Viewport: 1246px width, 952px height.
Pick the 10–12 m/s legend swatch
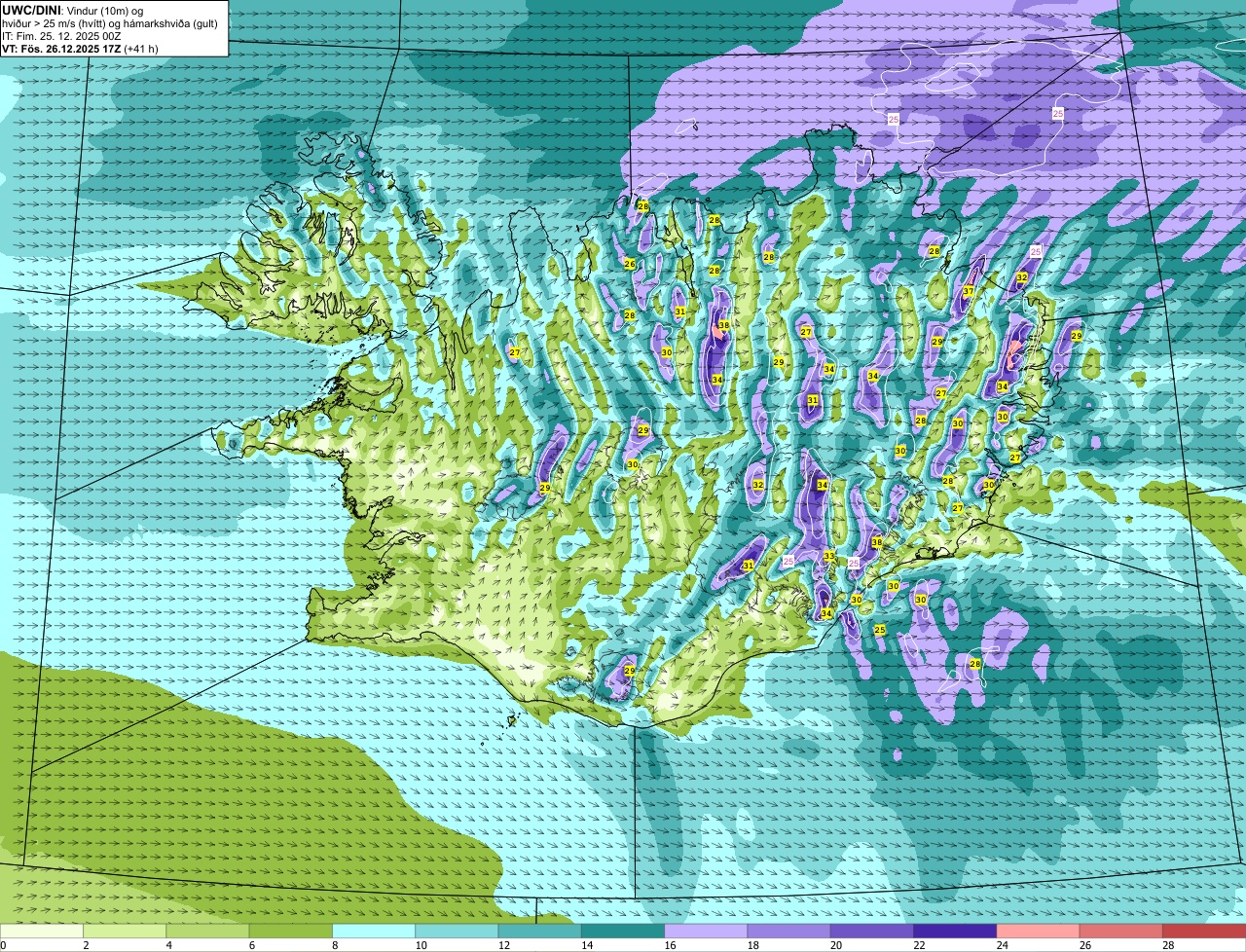[457, 931]
